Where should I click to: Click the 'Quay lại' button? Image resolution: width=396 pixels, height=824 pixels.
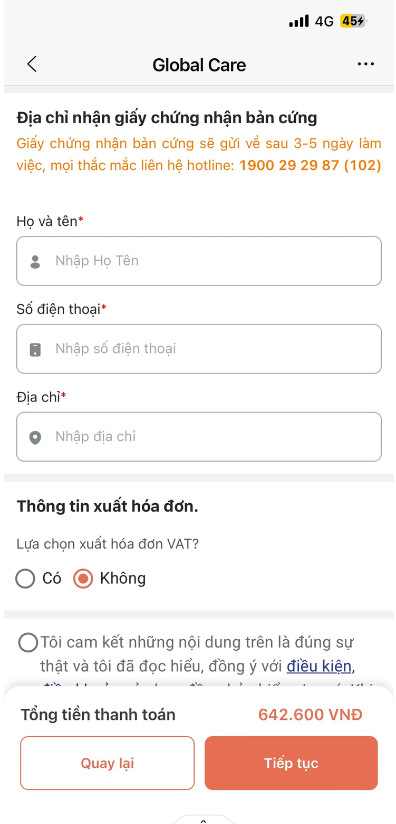(x=107, y=763)
